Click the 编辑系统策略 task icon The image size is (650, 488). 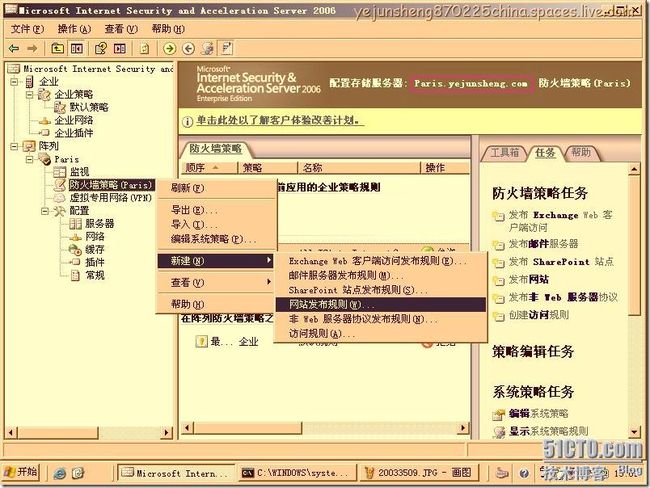point(499,414)
